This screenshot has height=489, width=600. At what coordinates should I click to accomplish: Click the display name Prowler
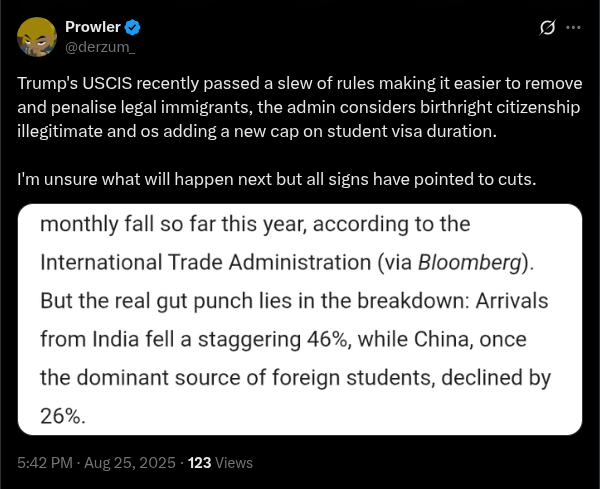pos(93,27)
